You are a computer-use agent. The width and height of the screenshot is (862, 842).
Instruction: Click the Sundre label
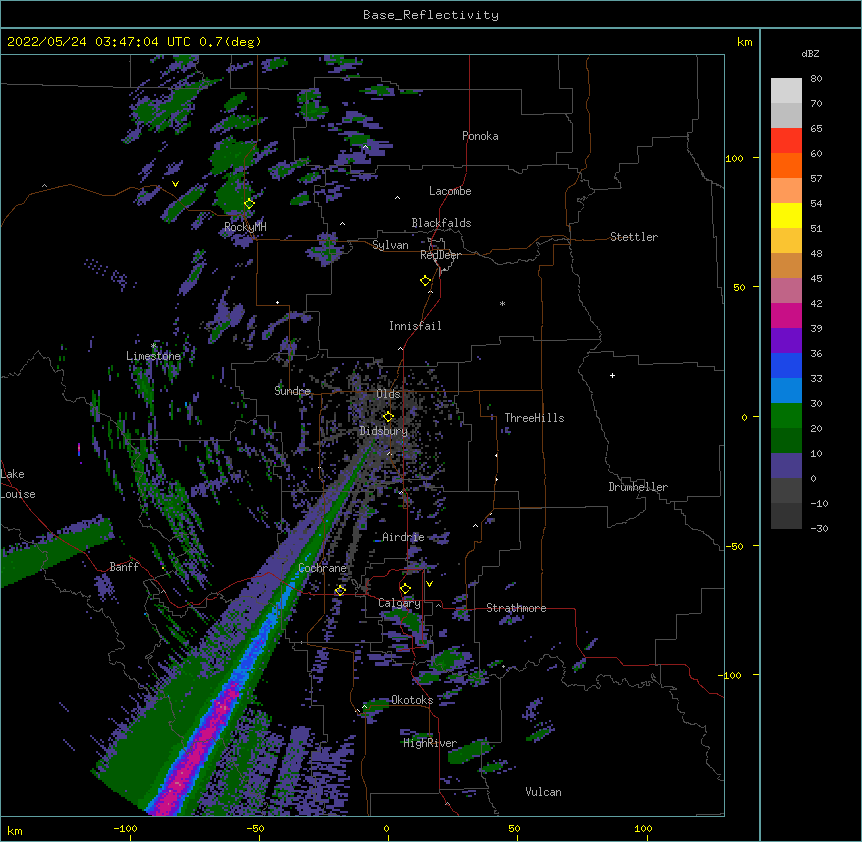(292, 391)
